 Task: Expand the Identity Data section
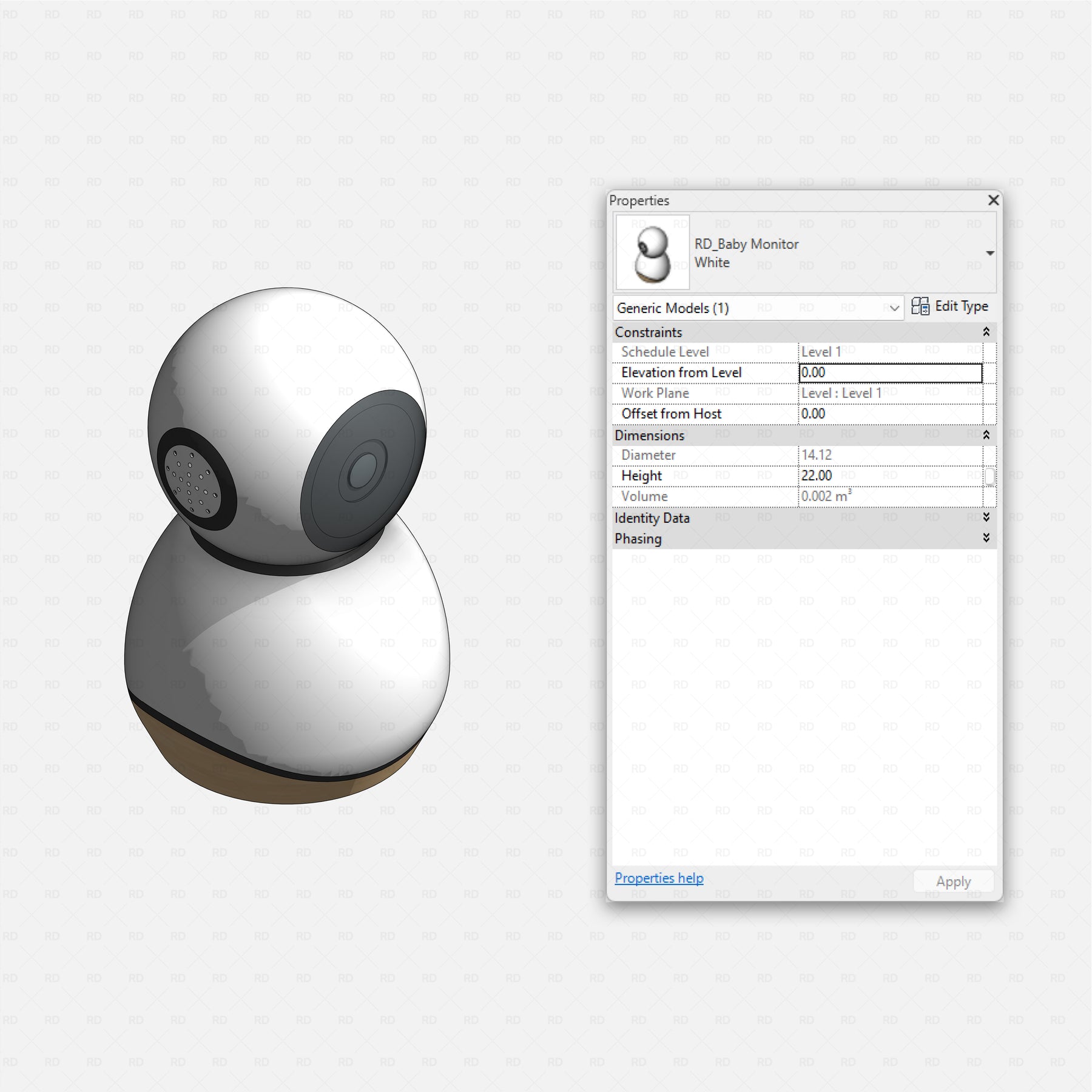pos(986,517)
